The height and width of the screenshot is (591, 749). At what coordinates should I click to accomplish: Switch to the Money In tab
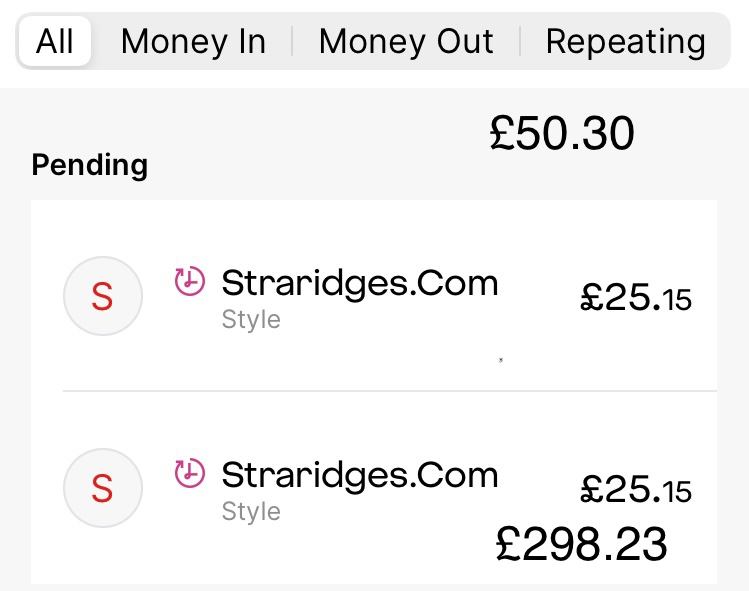click(193, 42)
